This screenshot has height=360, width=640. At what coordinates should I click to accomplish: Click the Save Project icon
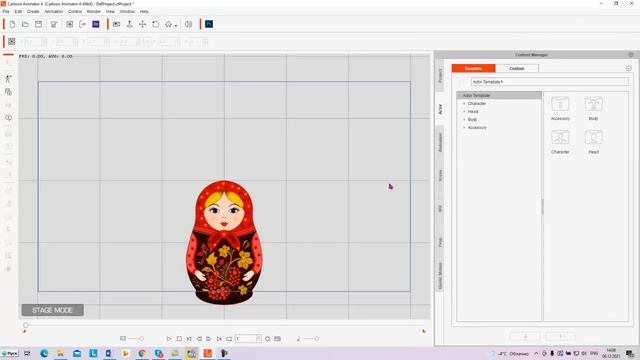[x=38, y=24]
